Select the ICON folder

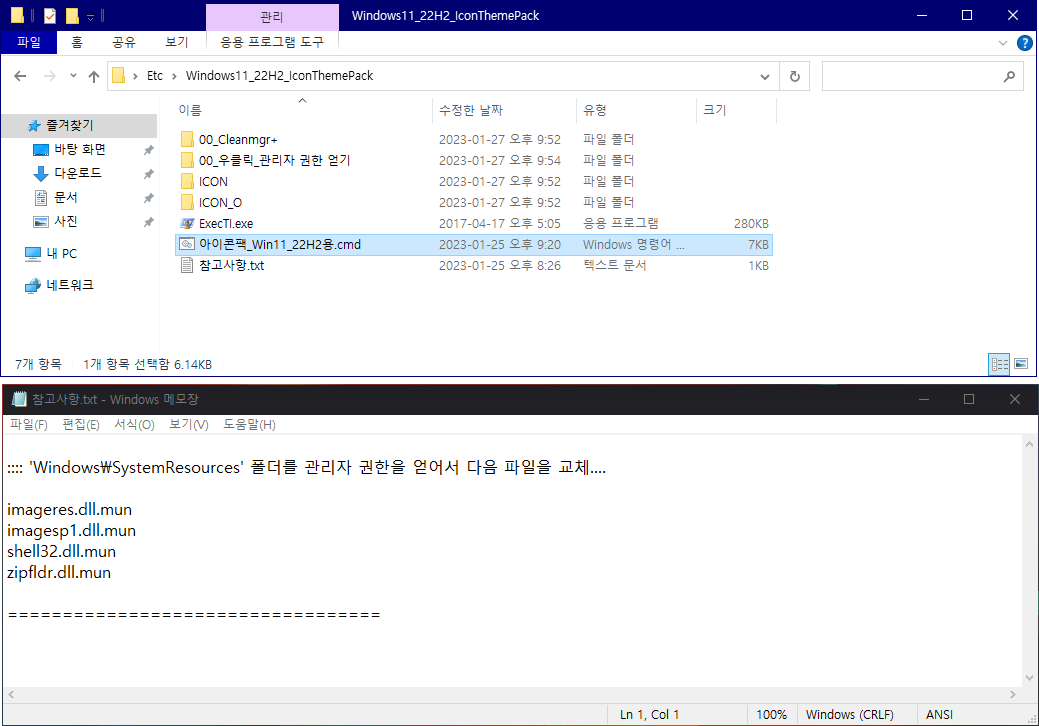point(474,182)
